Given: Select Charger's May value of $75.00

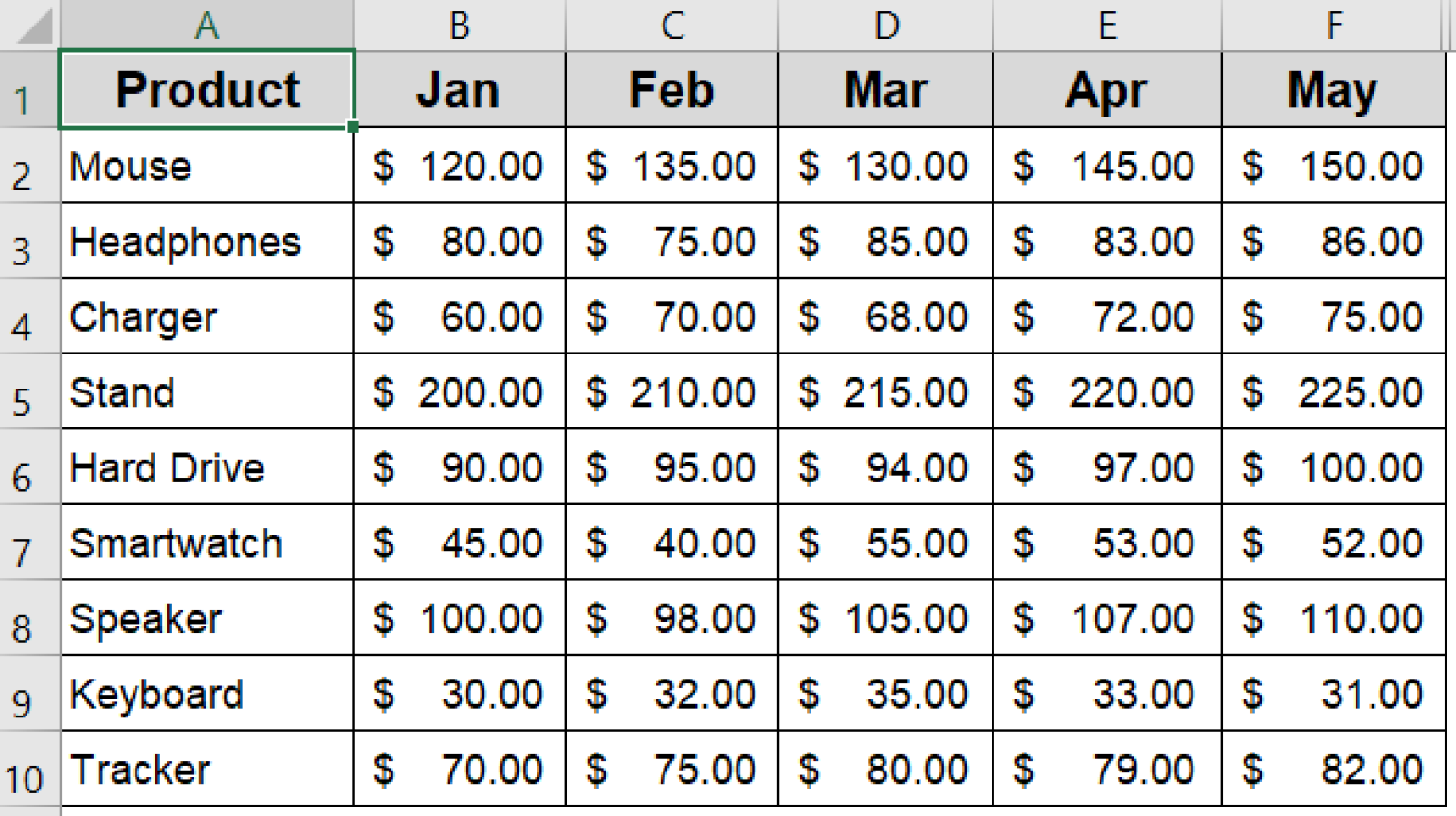Looking at the screenshot, I should tap(1334, 317).
